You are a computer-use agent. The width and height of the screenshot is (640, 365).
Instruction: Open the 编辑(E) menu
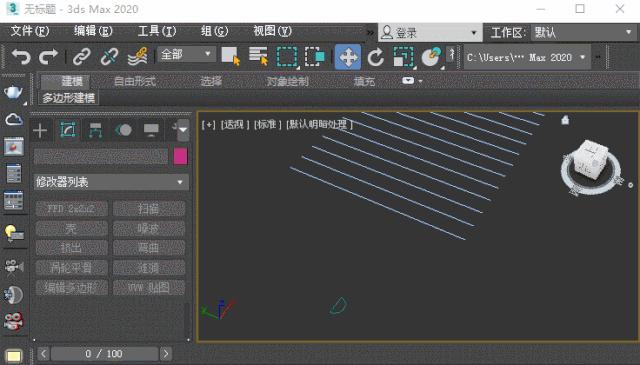tap(93, 31)
